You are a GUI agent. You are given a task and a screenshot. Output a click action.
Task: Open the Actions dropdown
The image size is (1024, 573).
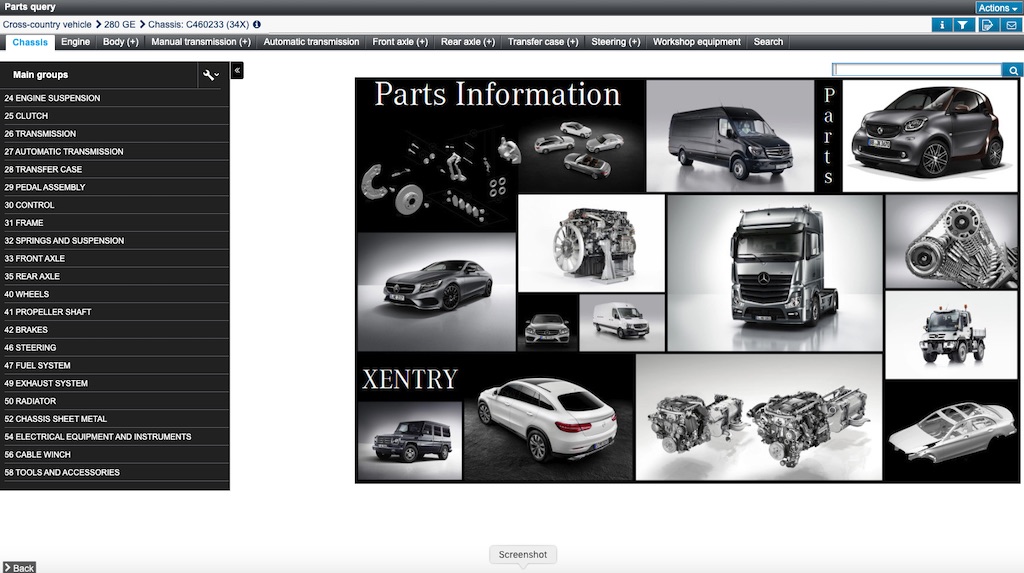click(998, 8)
